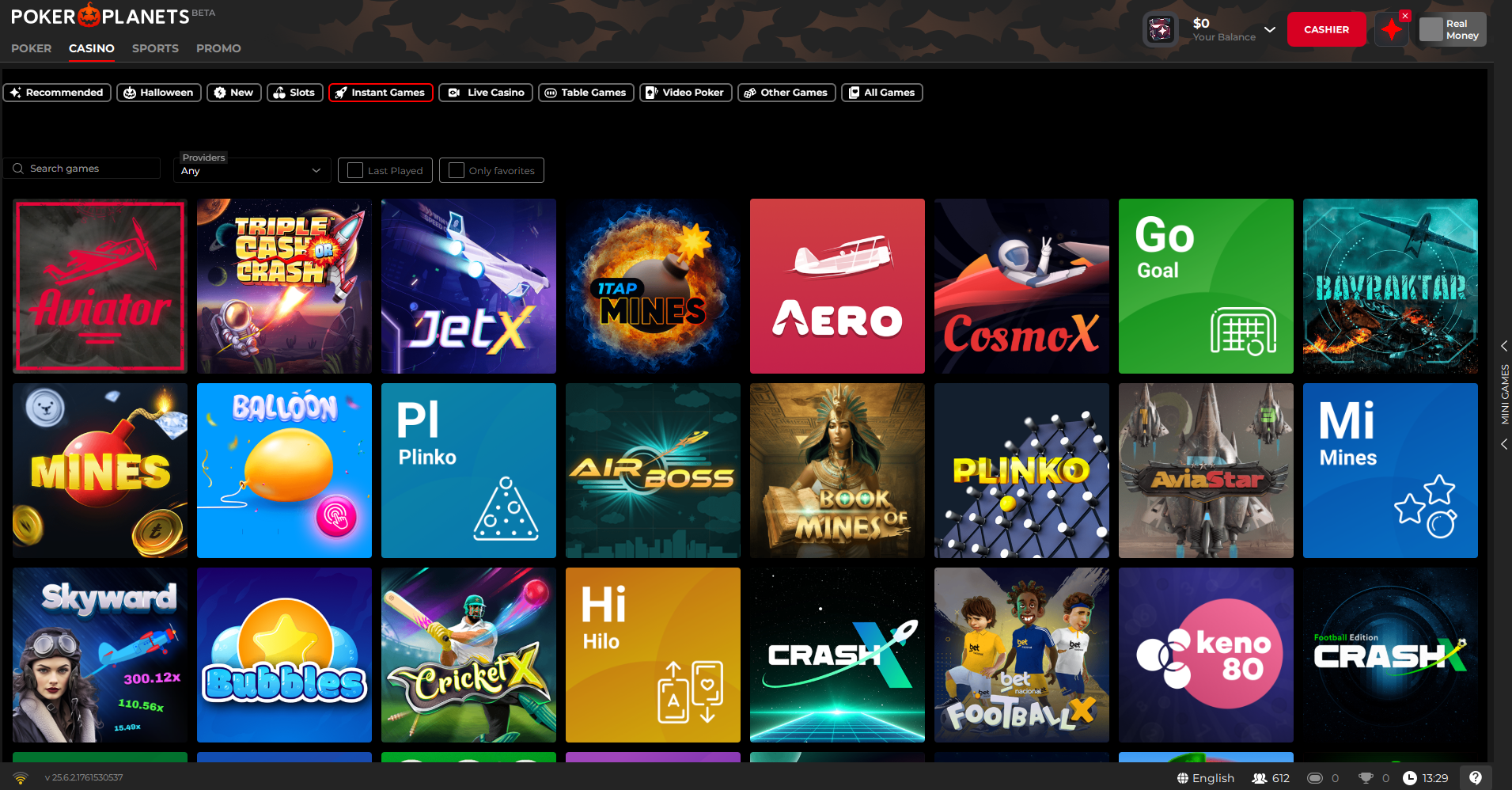Open the Slots category icon
Viewport: 1512px width, 790px height.
coord(279,93)
